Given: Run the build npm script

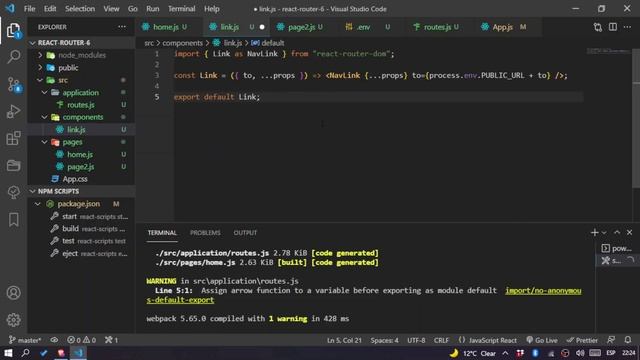Looking at the screenshot, I should (87, 229).
